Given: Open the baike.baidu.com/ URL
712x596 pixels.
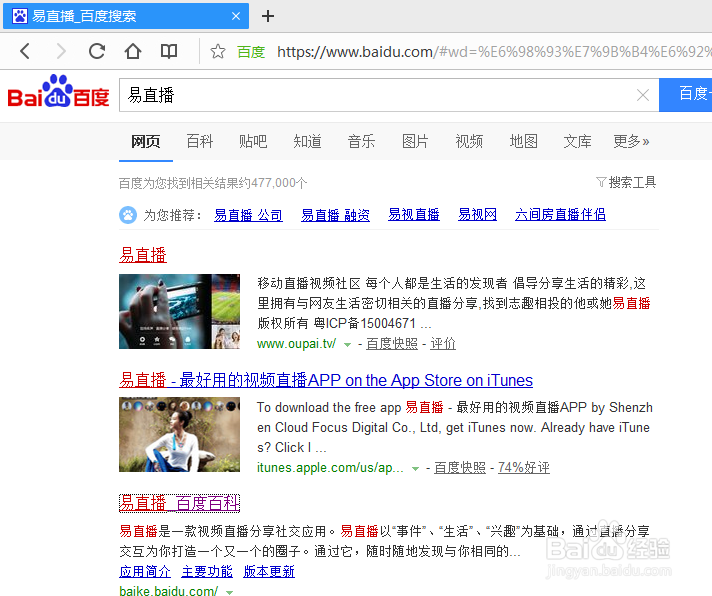Looking at the screenshot, I should click(x=168, y=591).
